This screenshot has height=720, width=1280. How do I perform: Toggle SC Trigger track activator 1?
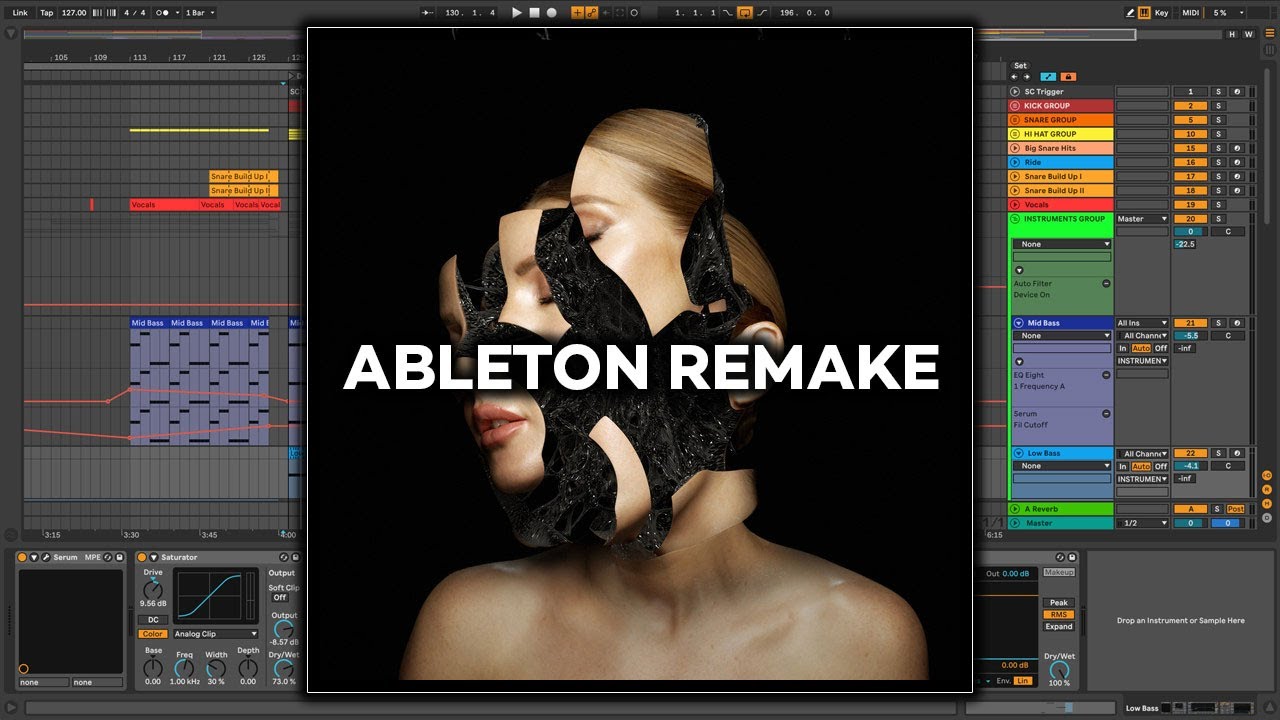pos(1190,92)
